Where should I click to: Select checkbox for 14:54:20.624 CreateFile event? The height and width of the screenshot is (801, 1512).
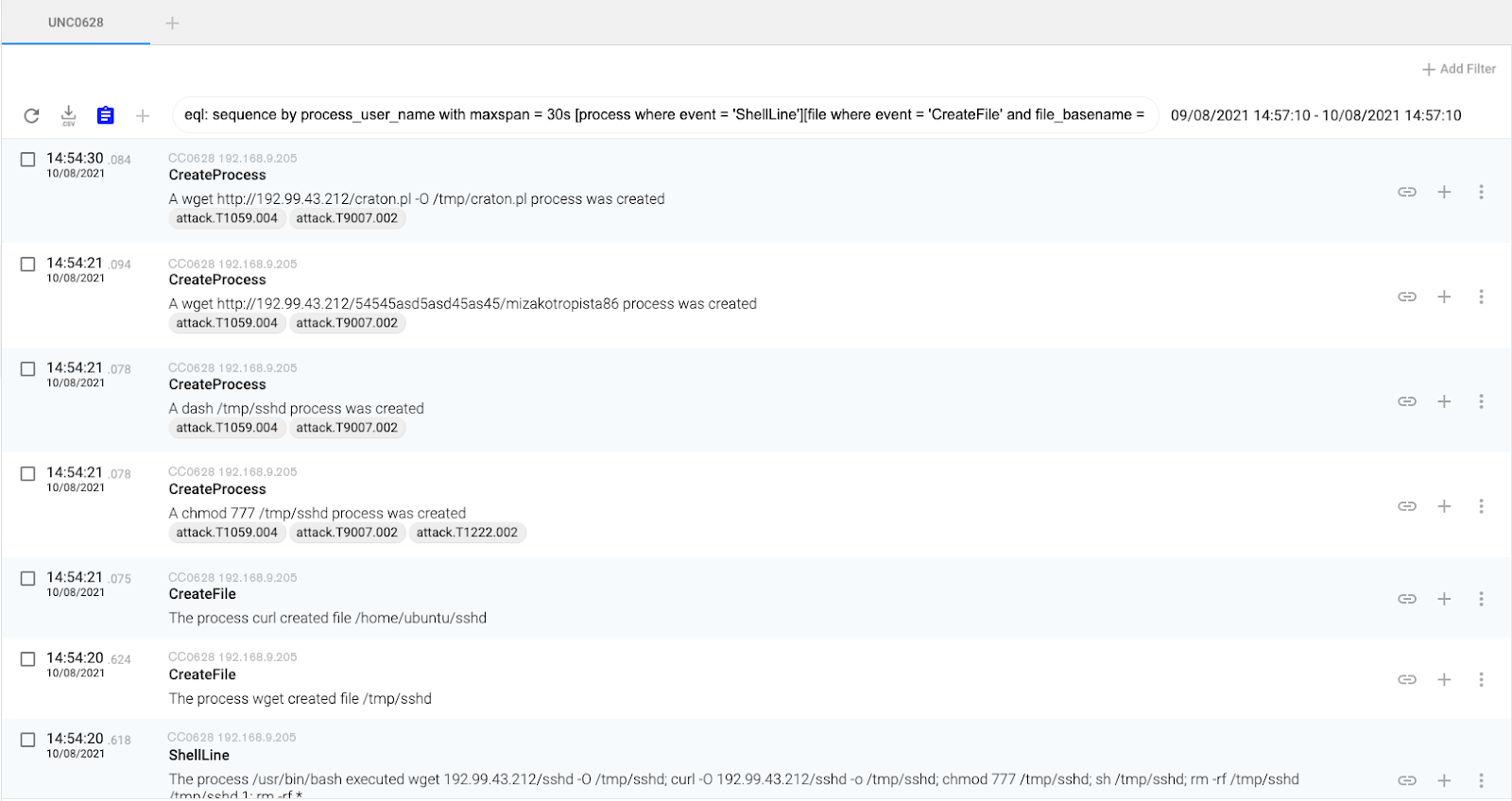[x=28, y=659]
